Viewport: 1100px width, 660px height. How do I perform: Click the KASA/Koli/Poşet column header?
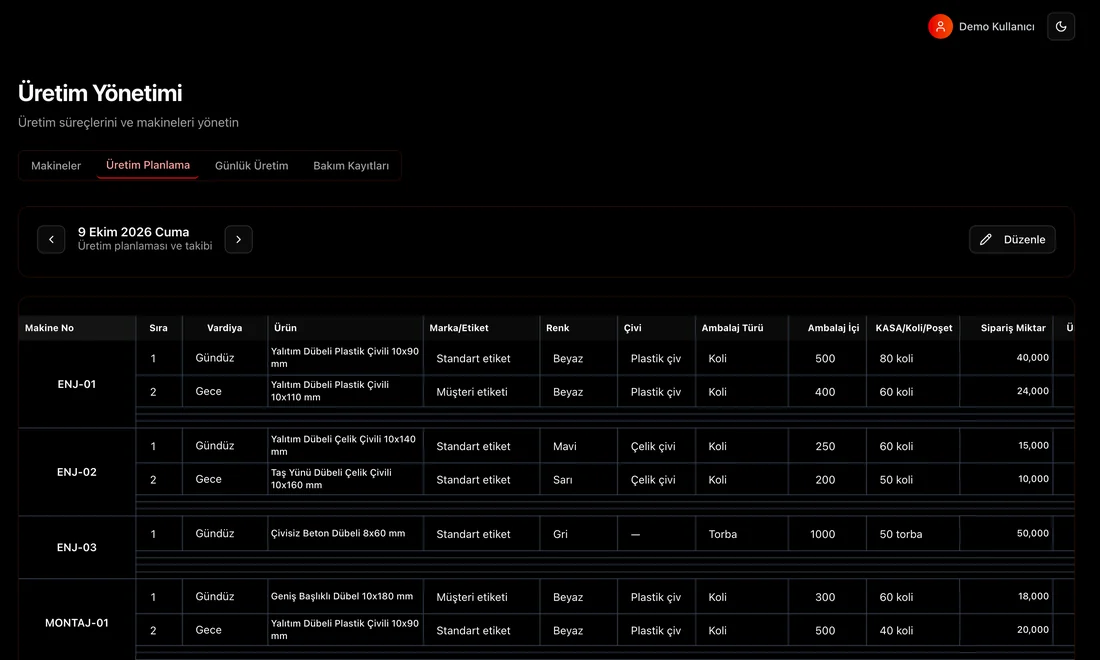coord(914,328)
